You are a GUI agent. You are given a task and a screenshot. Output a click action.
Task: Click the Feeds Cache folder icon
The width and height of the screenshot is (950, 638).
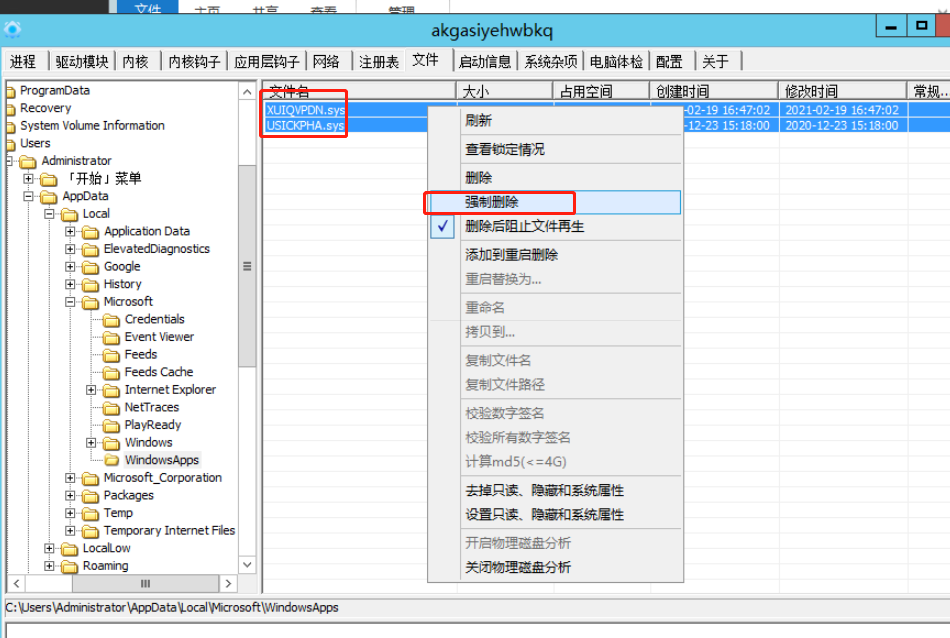tap(111, 372)
